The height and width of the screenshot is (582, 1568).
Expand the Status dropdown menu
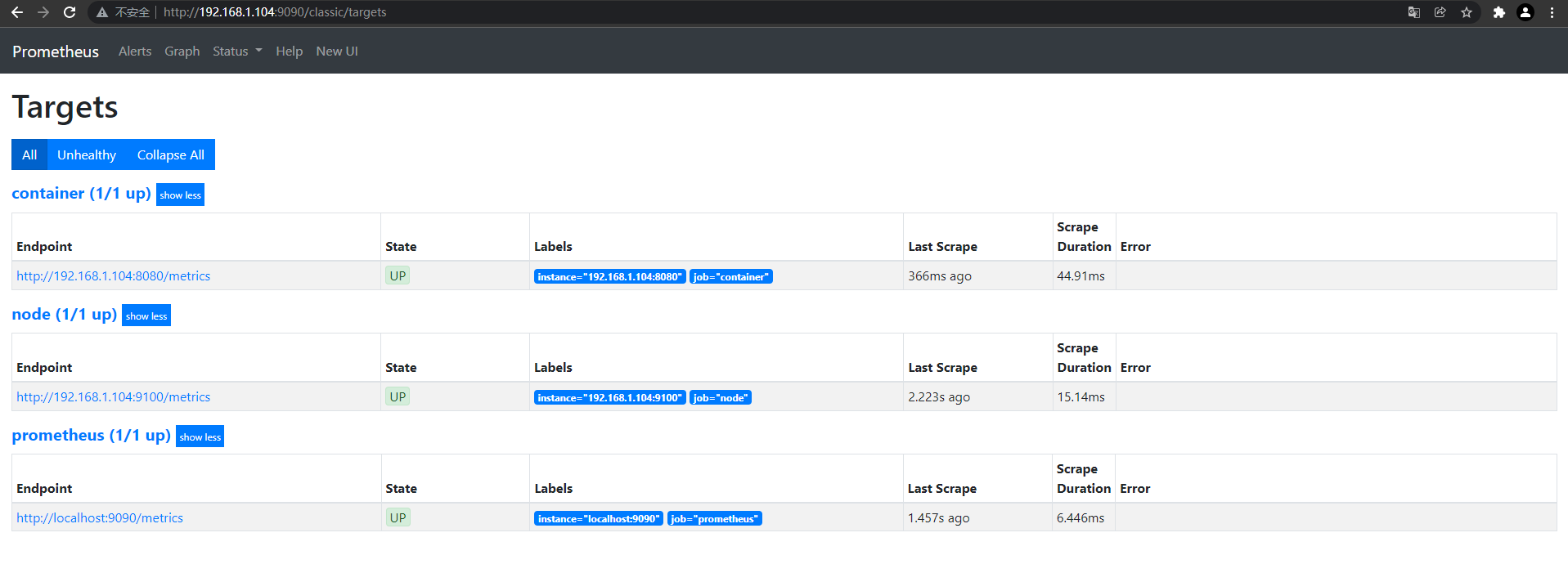[237, 51]
